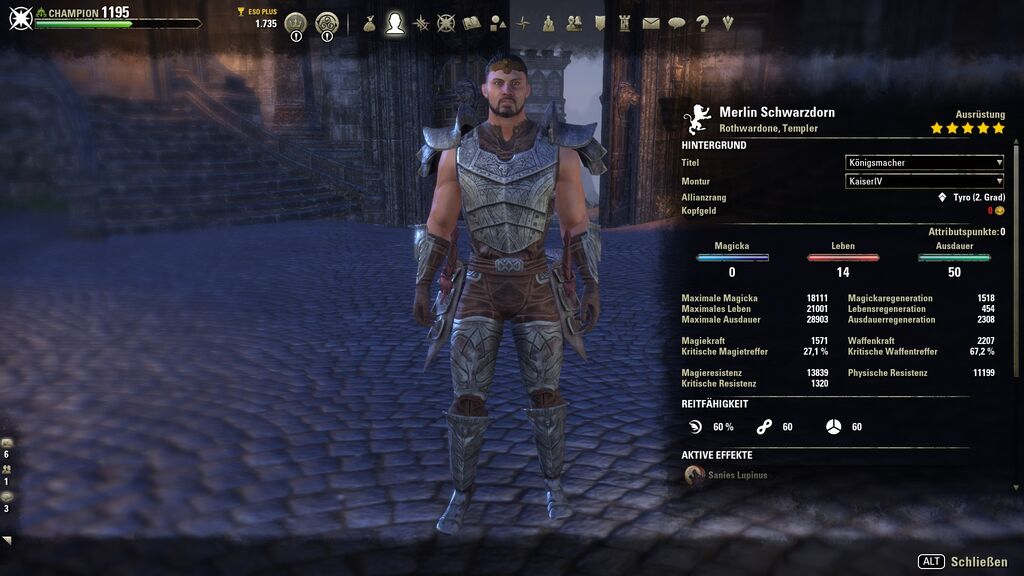Click the Ausdauer attribute bar
1024x576 pixels.
(x=954, y=258)
